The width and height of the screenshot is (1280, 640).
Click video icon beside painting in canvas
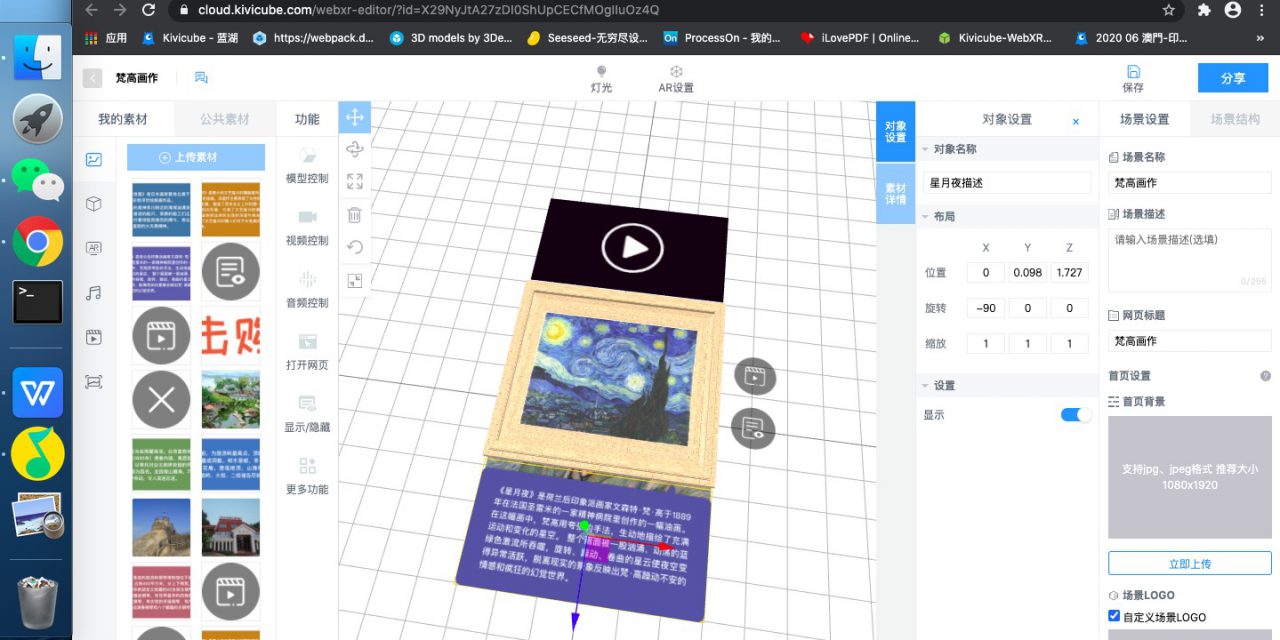pos(755,377)
